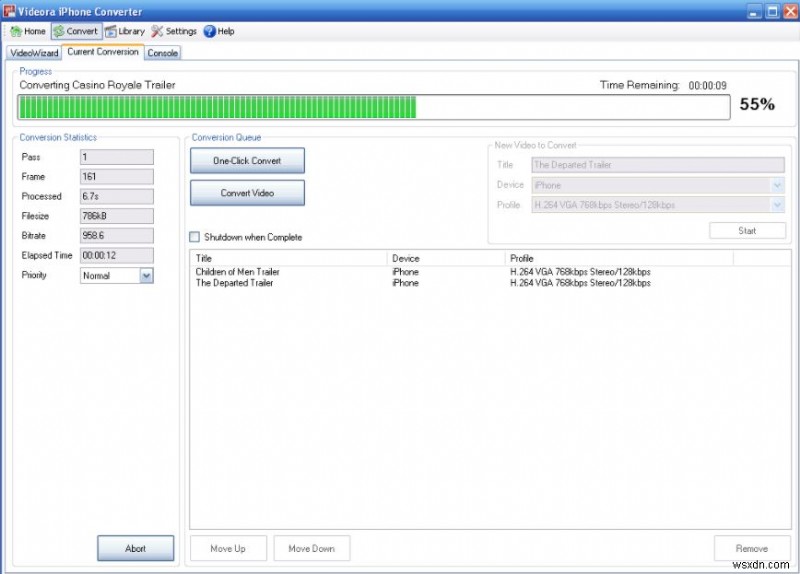Switch to the VideoWizard tab

coord(34,53)
